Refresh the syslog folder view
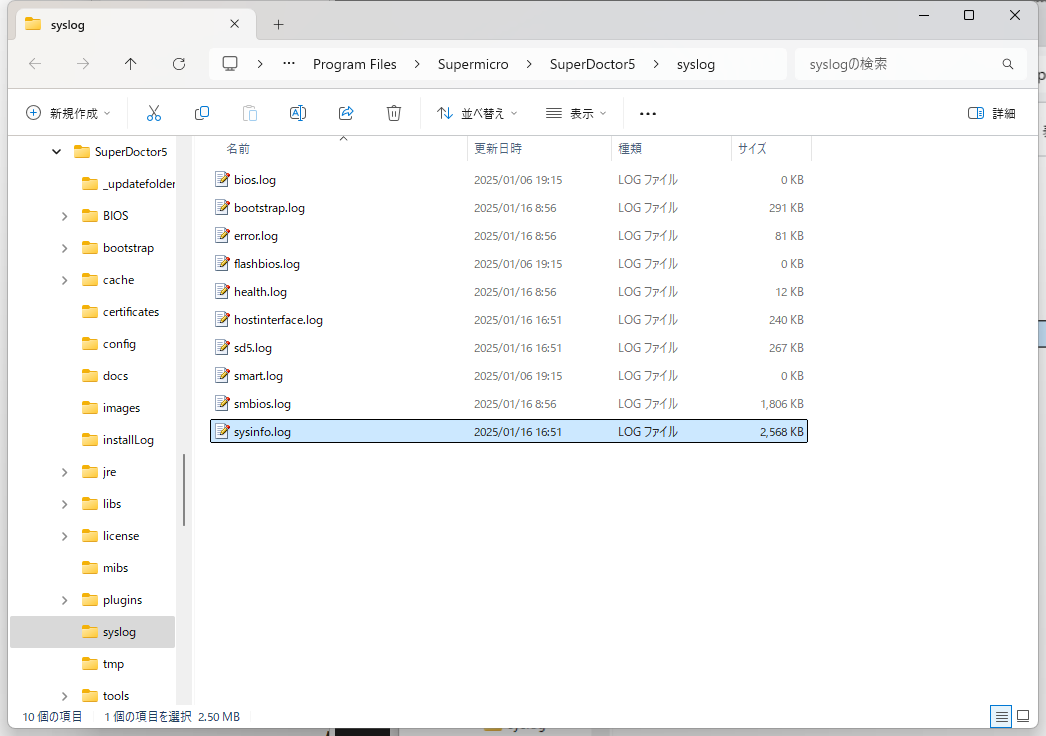Screen dimensions: 1046x736 [179, 64]
